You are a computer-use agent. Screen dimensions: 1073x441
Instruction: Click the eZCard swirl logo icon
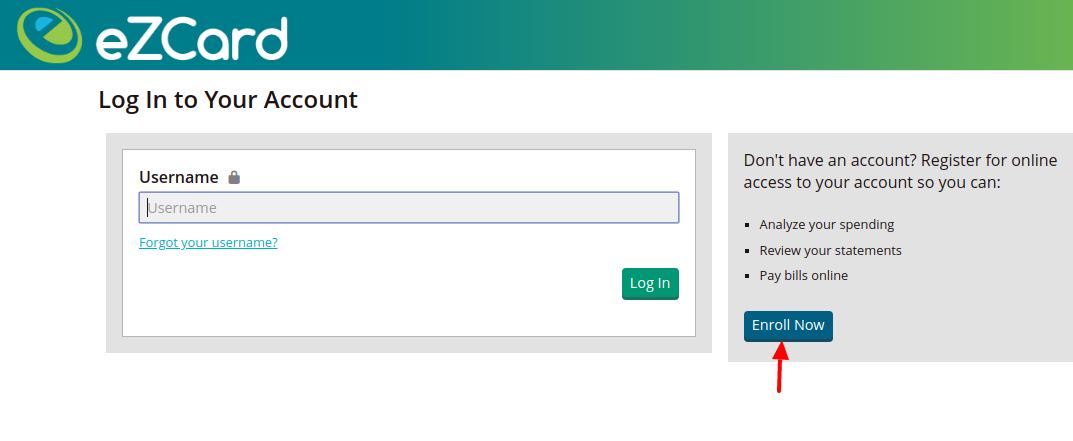[x=49, y=36]
